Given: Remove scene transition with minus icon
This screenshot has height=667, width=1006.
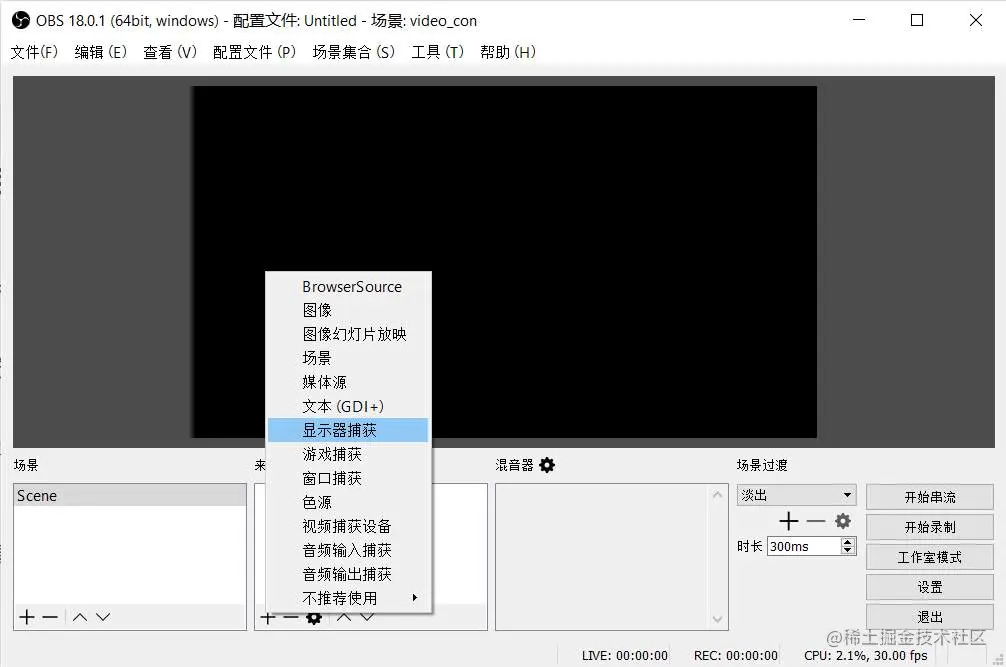Looking at the screenshot, I should [x=815, y=521].
